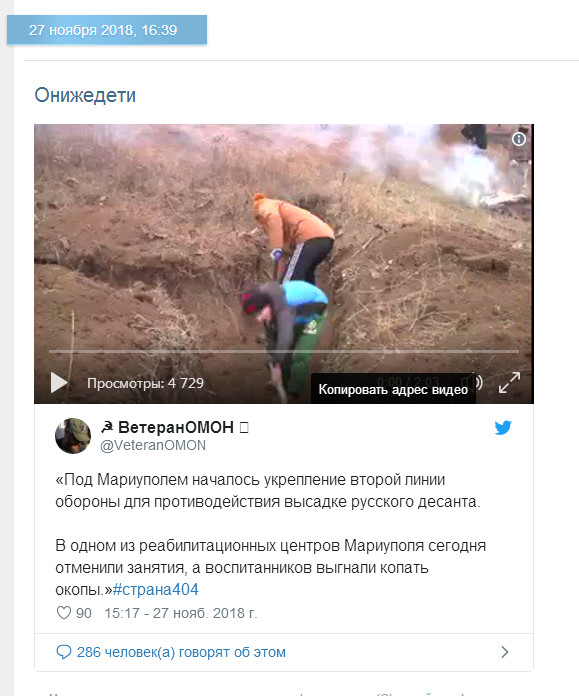Click the ВетеранОМОН display name

(x=175, y=427)
